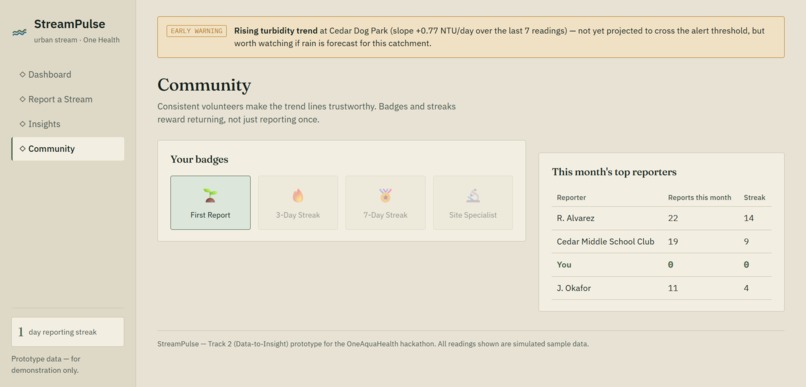The height and width of the screenshot is (387, 806).
Task: Click the StreamPulse app title
Action: coord(69,24)
